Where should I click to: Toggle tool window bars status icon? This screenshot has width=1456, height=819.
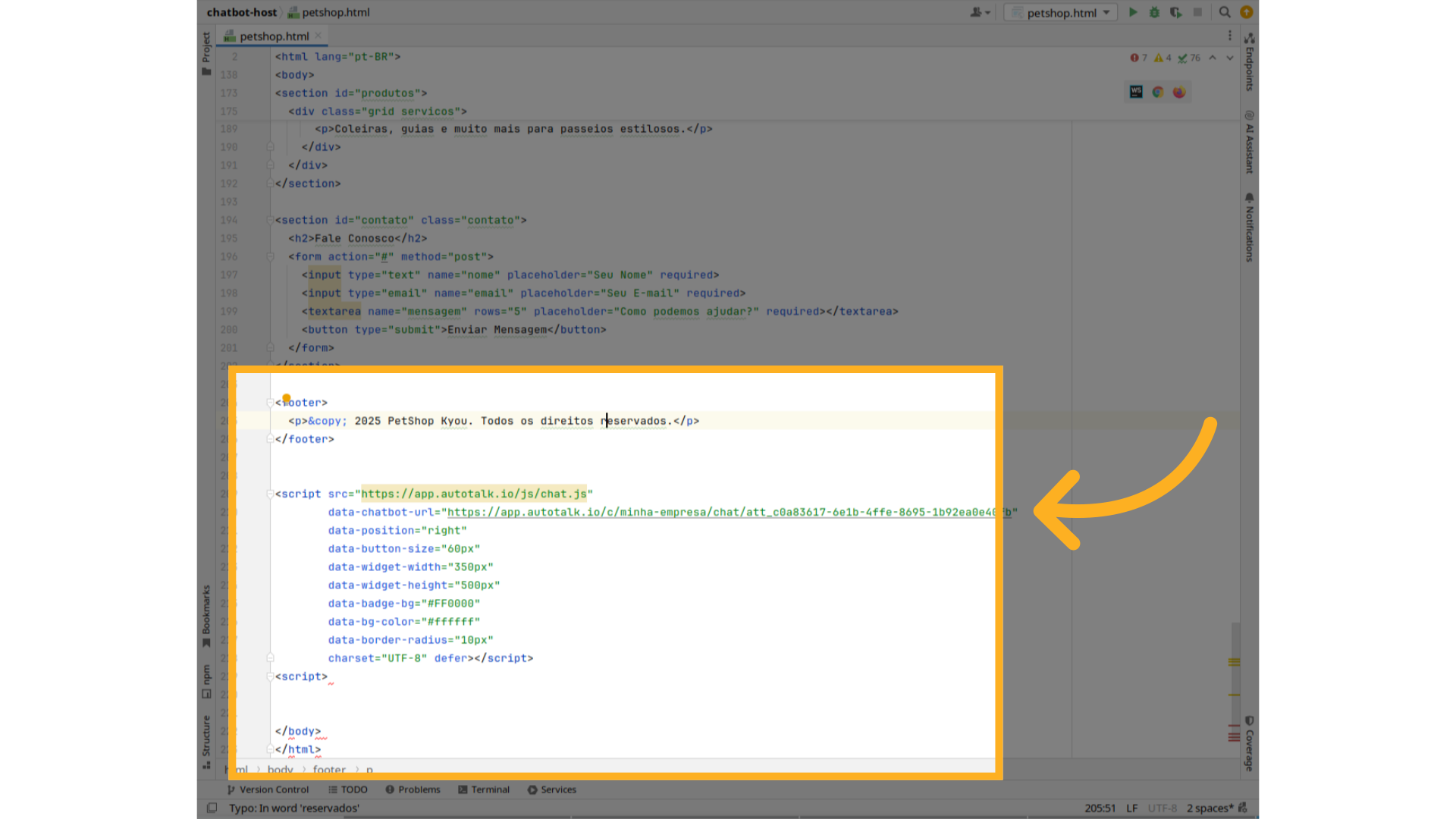coord(212,808)
